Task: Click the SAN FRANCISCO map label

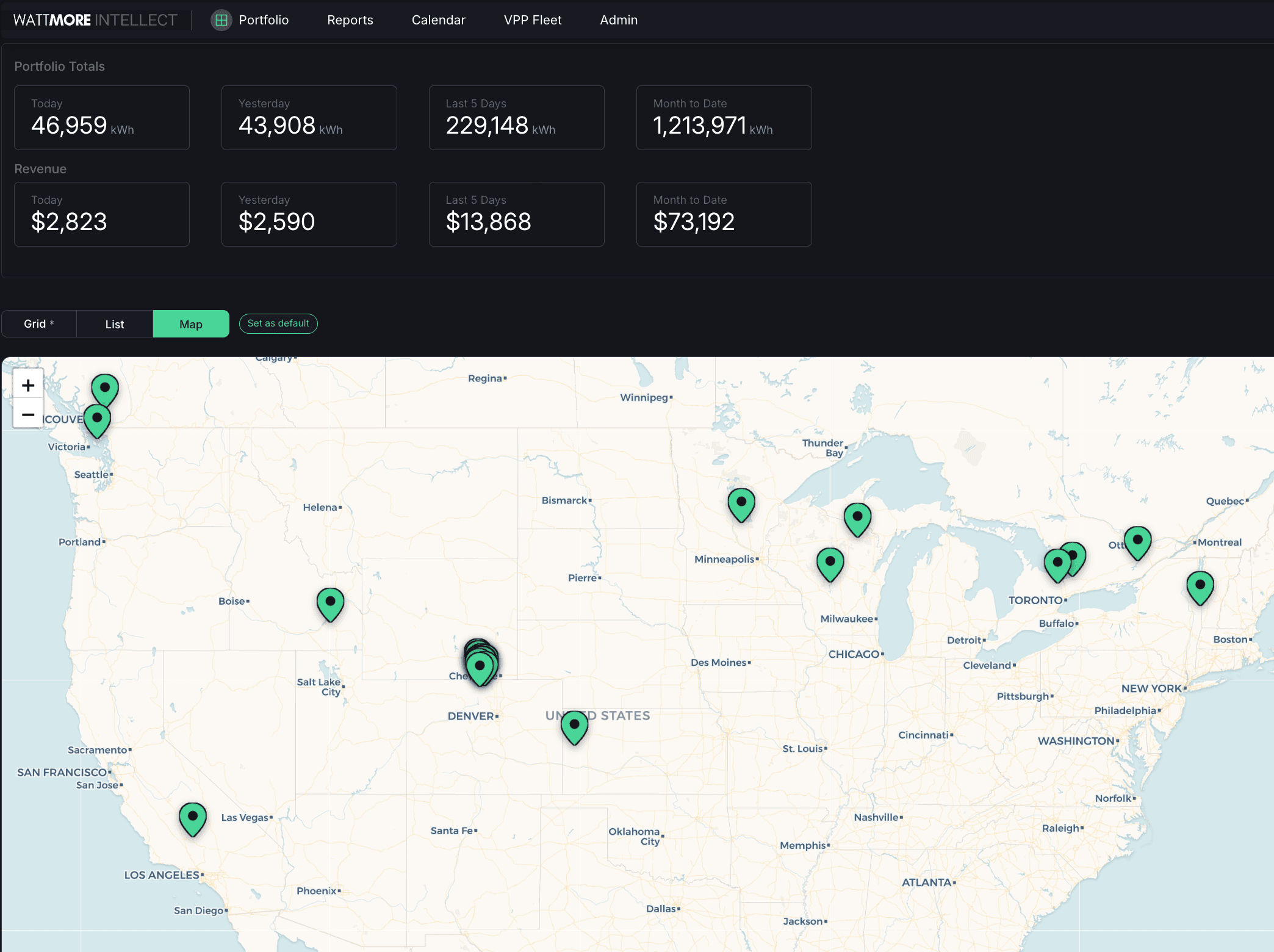Action: pos(62,773)
